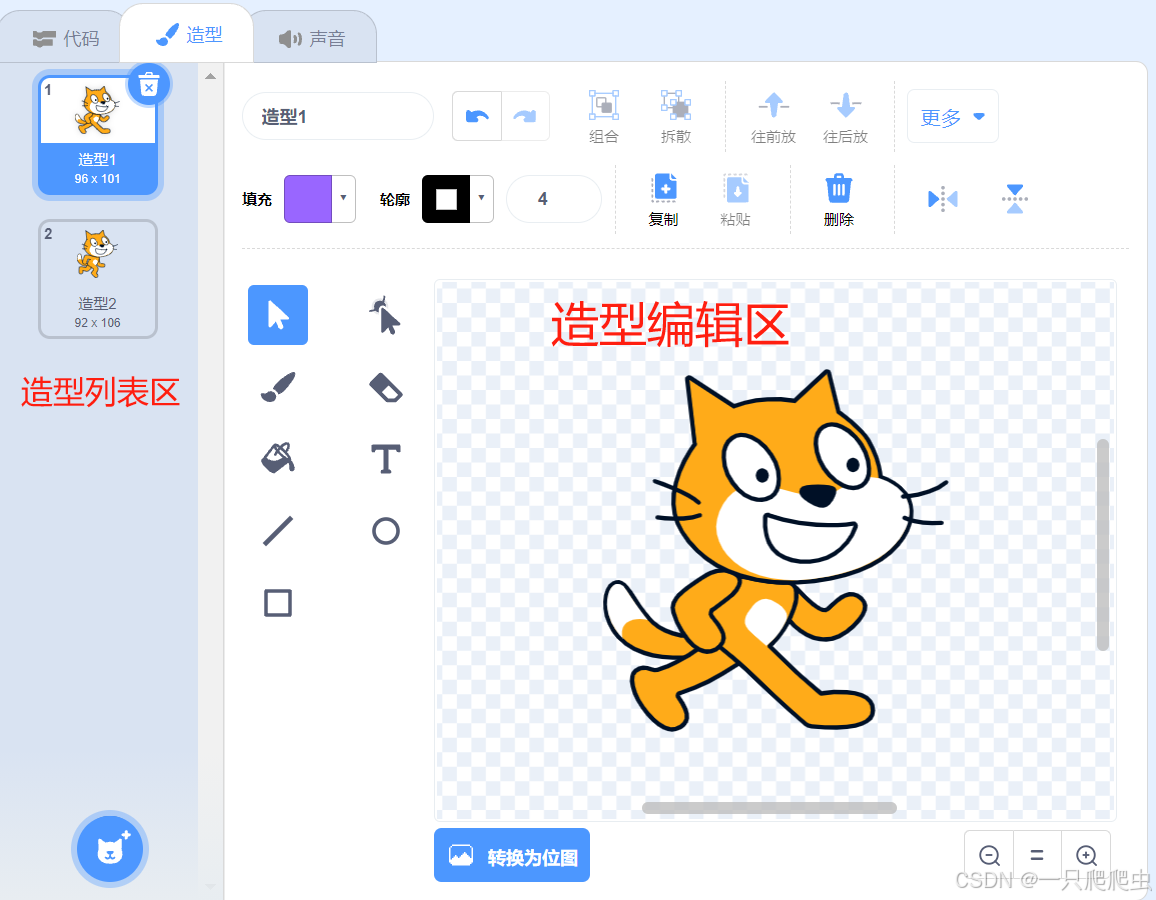
Task: Select the 造型1 costume thumbnail
Action: click(97, 135)
